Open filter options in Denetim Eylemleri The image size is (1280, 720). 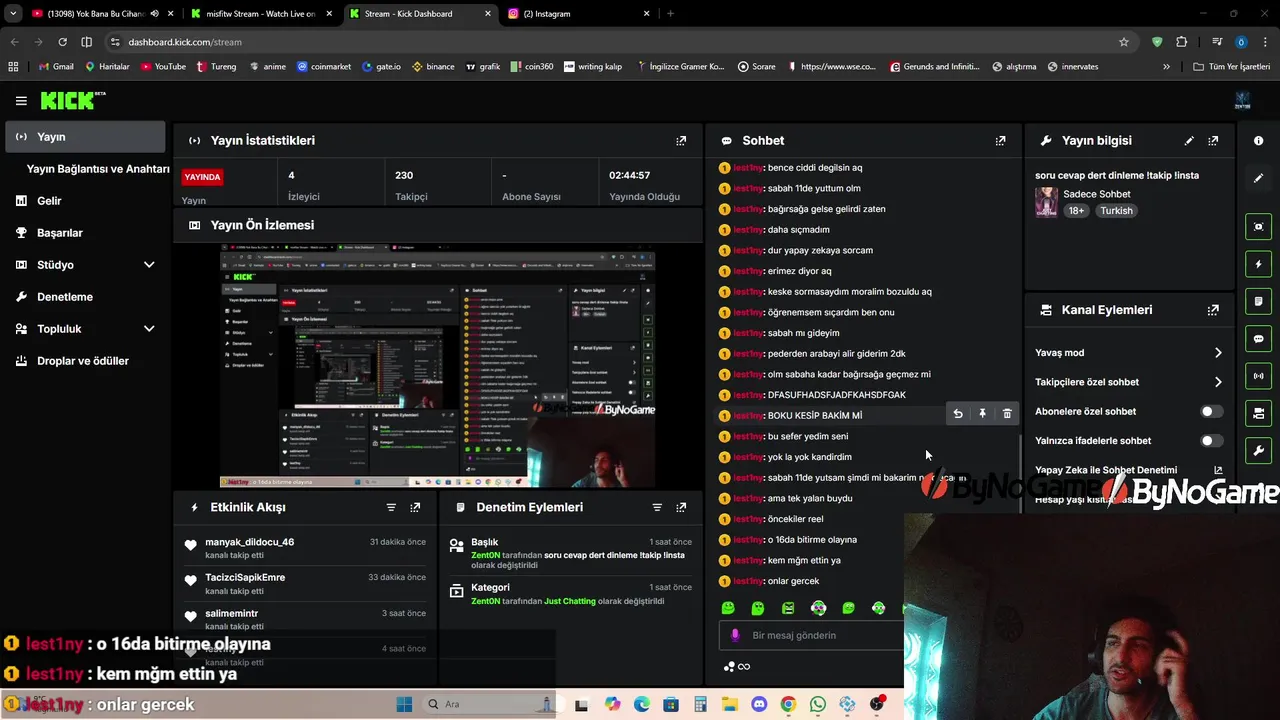657,507
